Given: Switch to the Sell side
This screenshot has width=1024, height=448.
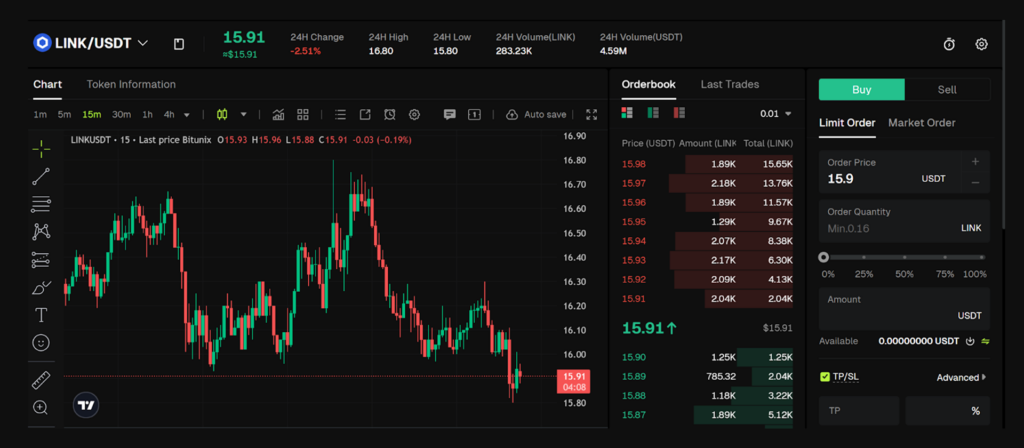Looking at the screenshot, I should tap(947, 89).
